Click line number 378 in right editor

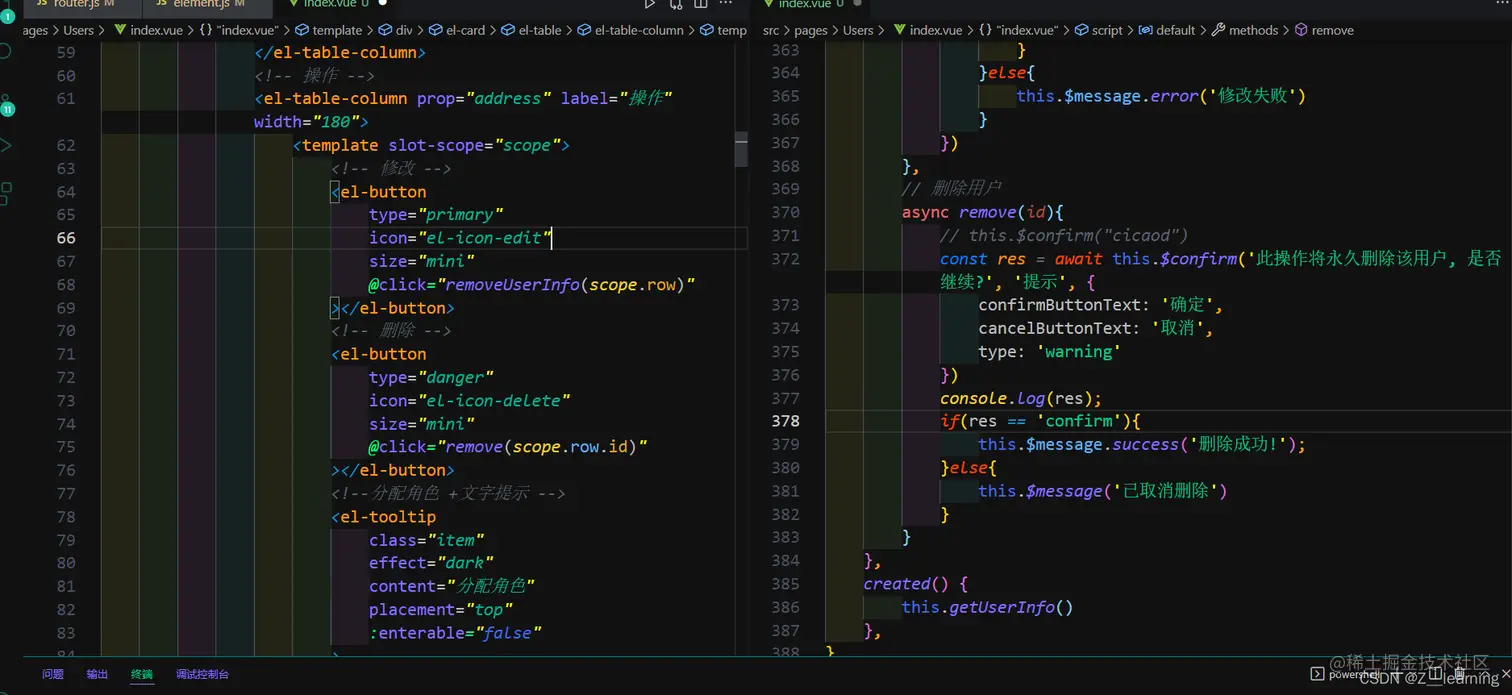click(786, 421)
